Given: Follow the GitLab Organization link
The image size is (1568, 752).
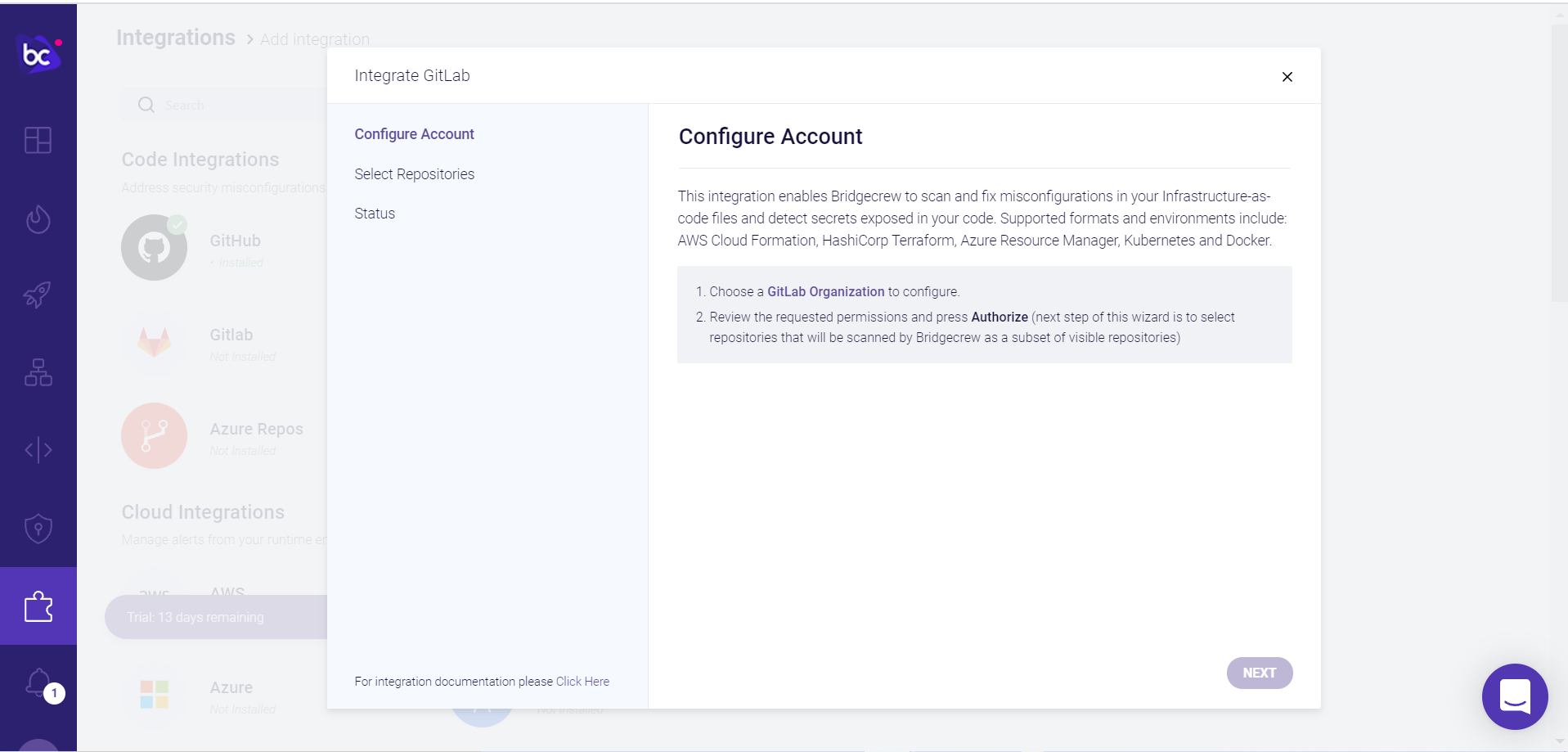Looking at the screenshot, I should point(825,291).
